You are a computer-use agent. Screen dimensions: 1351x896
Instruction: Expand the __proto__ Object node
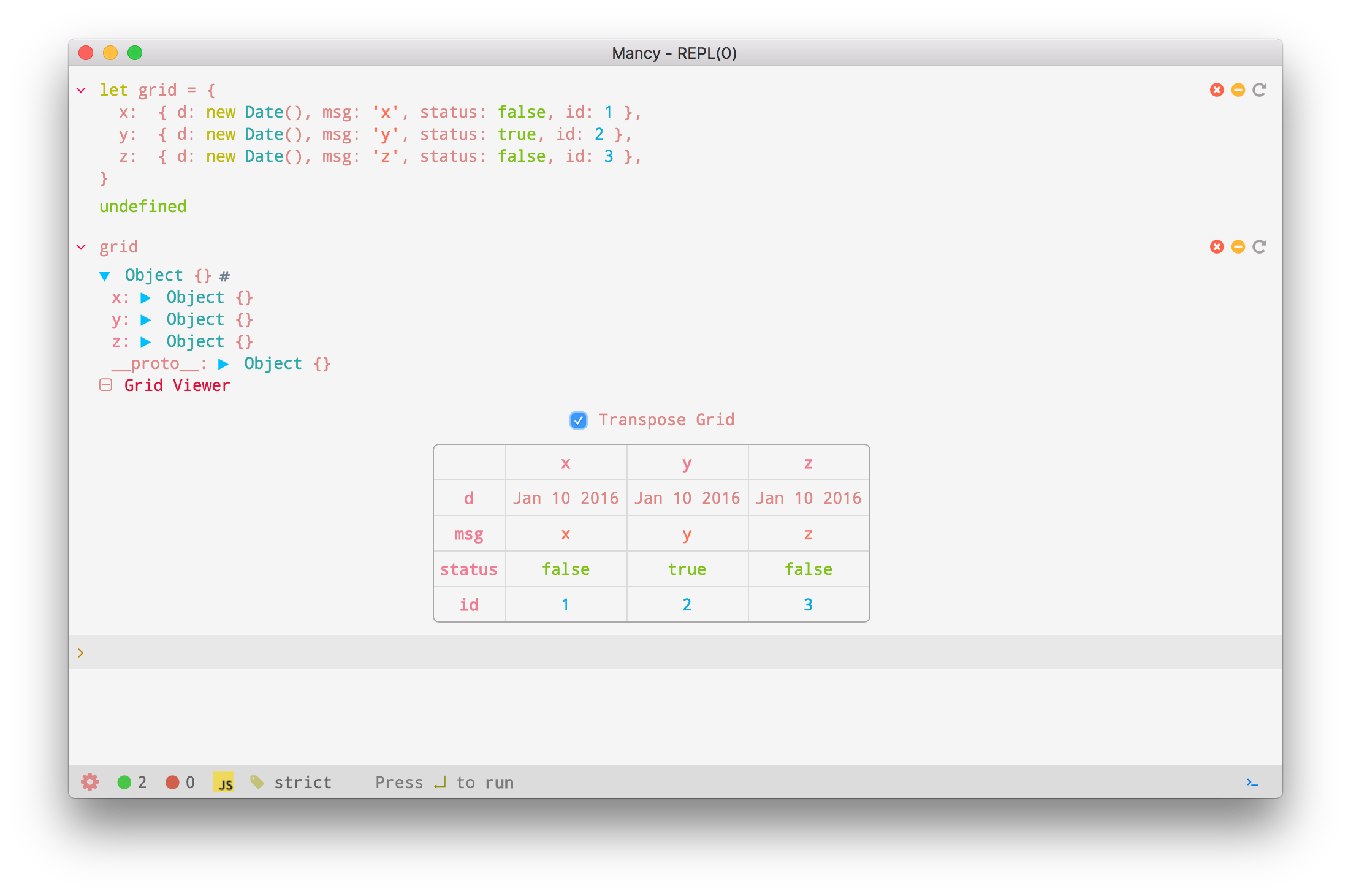point(224,365)
